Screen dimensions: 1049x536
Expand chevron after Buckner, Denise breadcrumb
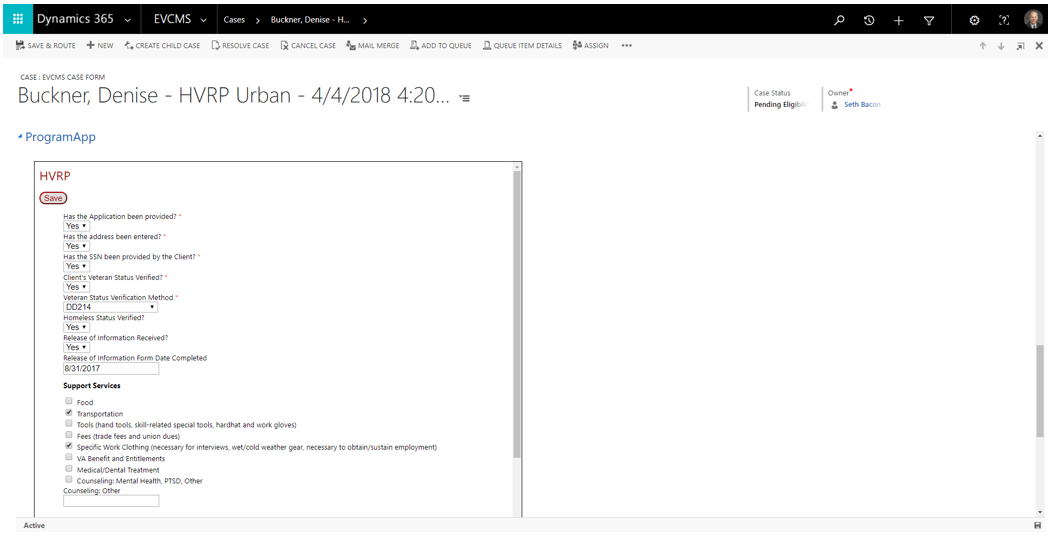point(365,20)
